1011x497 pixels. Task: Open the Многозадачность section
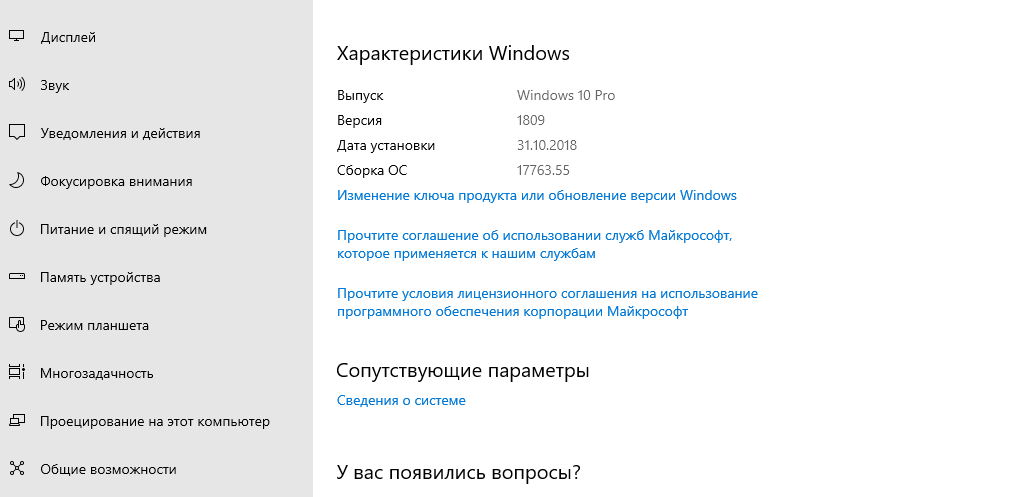point(97,373)
